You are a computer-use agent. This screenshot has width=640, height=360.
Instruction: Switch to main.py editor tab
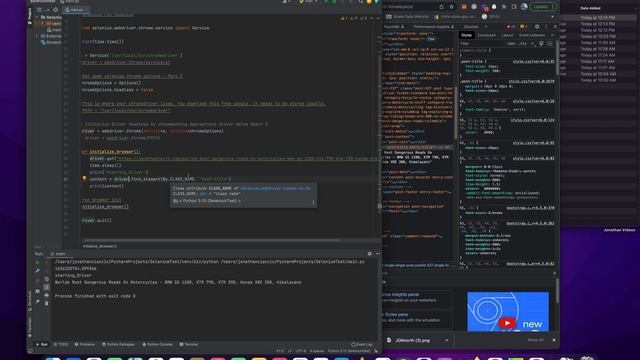(77, 10)
